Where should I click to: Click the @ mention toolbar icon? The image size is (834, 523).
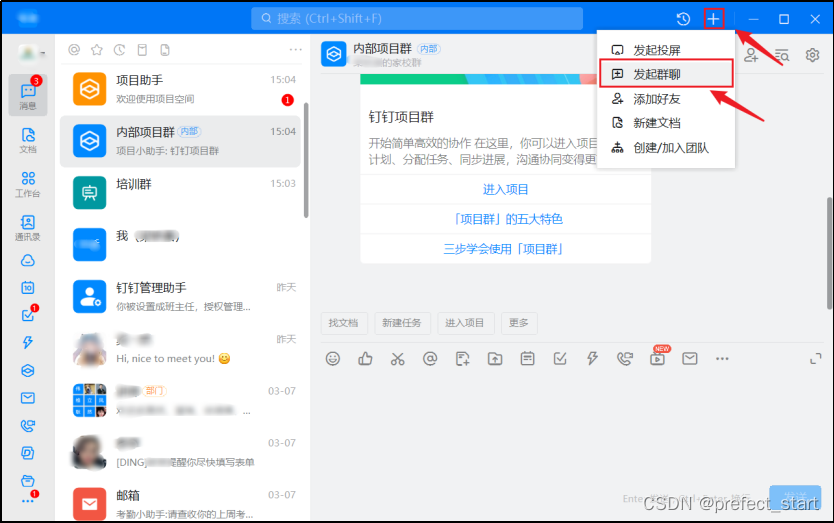pos(430,359)
